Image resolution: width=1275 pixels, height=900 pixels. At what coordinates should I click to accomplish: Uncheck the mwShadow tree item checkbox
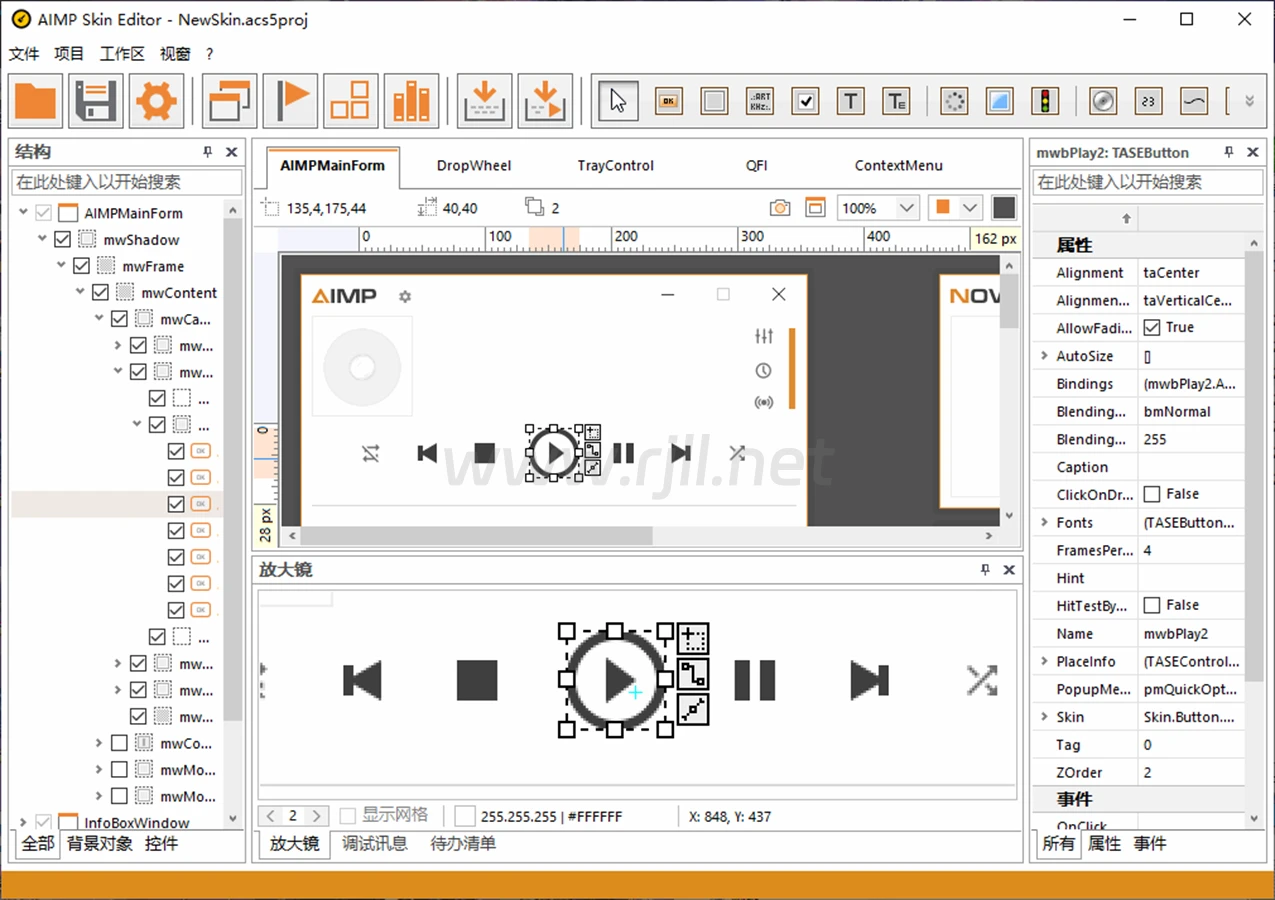pos(62,240)
